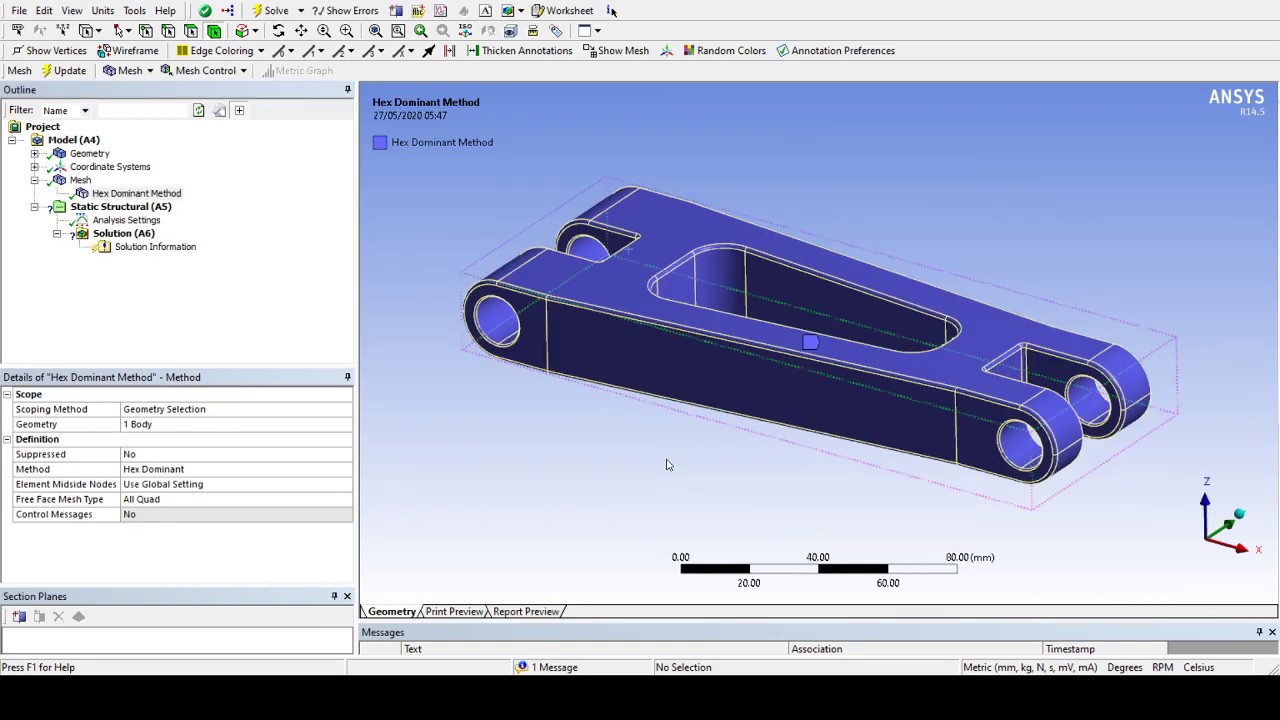Select the Geometry view tab
The image size is (1280, 720).
point(391,612)
